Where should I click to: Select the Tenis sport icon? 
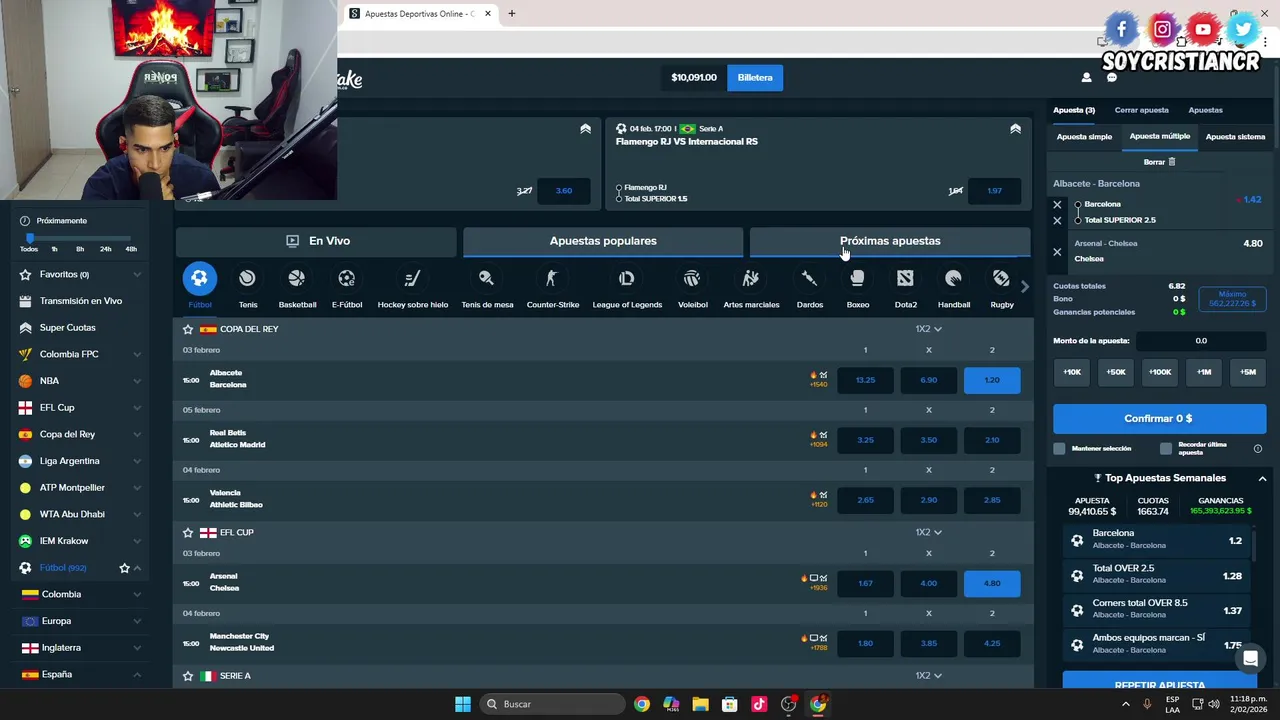tap(247, 279)
